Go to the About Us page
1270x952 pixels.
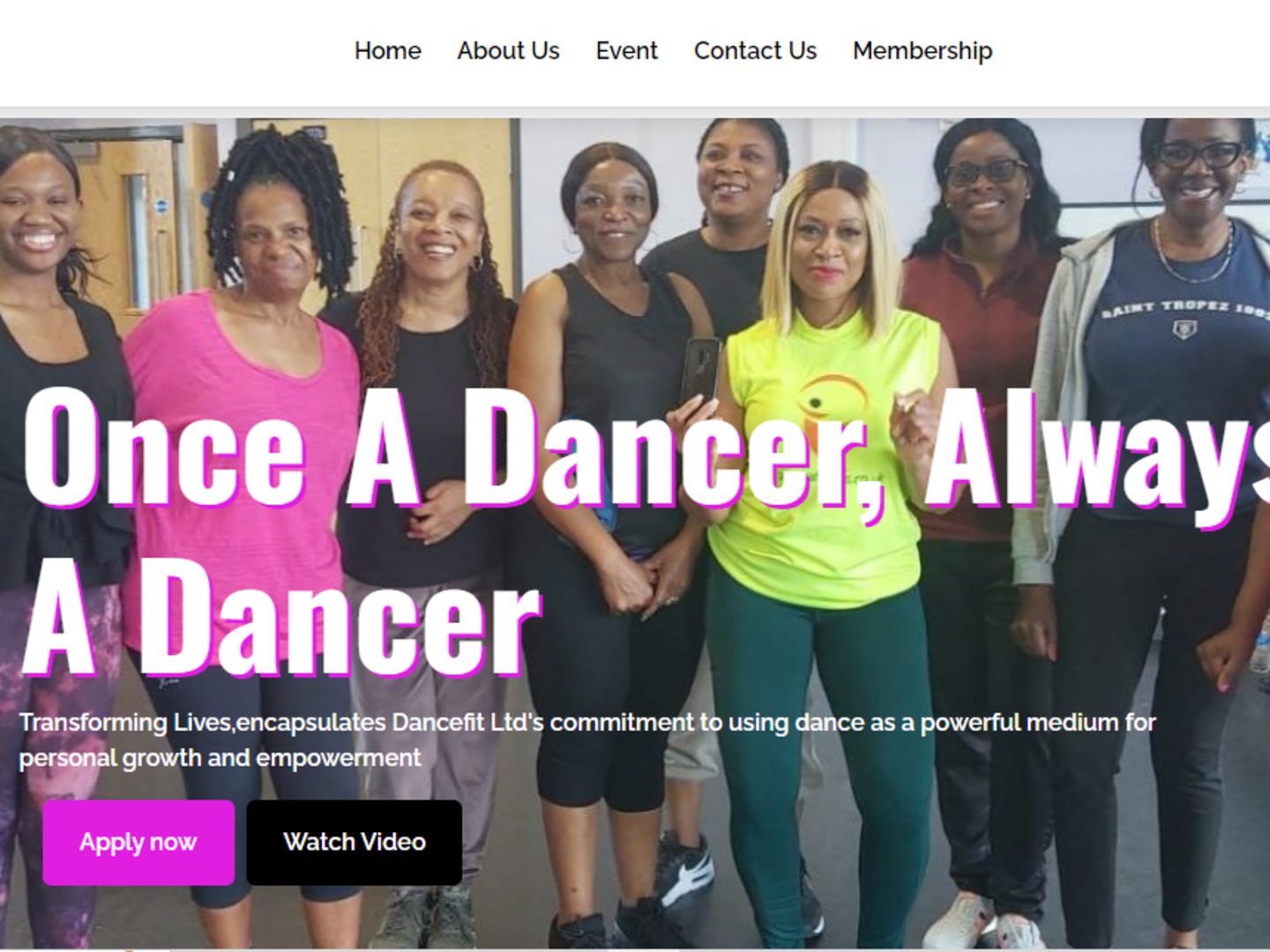508,51
